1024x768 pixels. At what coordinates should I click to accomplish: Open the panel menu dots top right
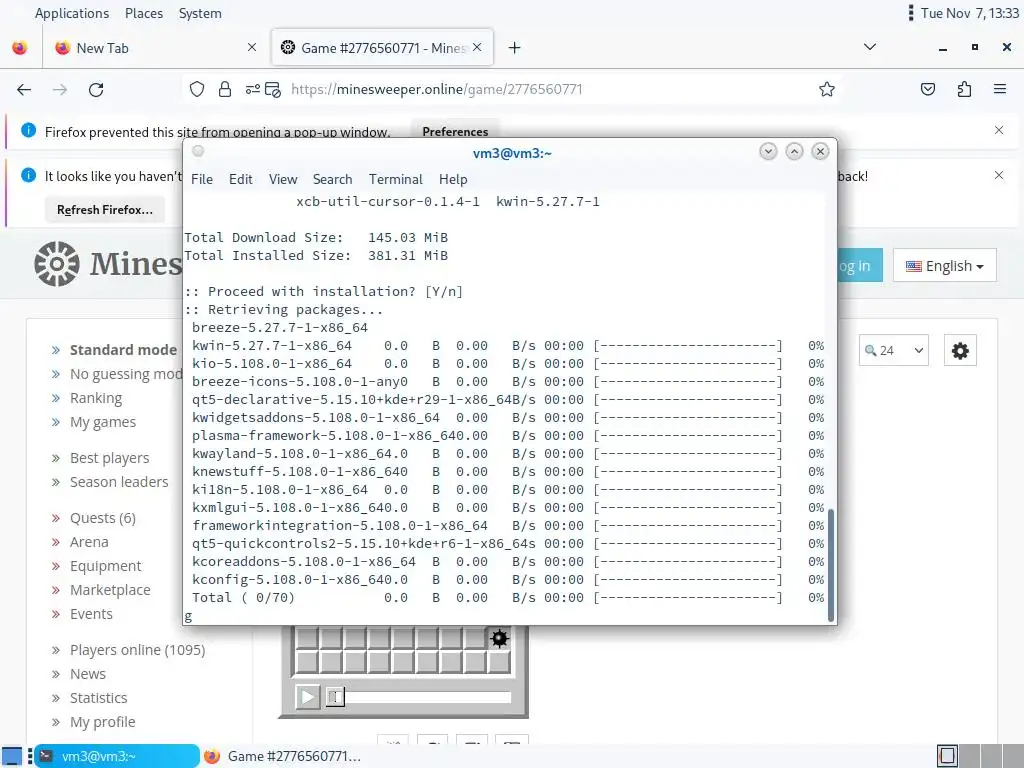pos(910,13)
